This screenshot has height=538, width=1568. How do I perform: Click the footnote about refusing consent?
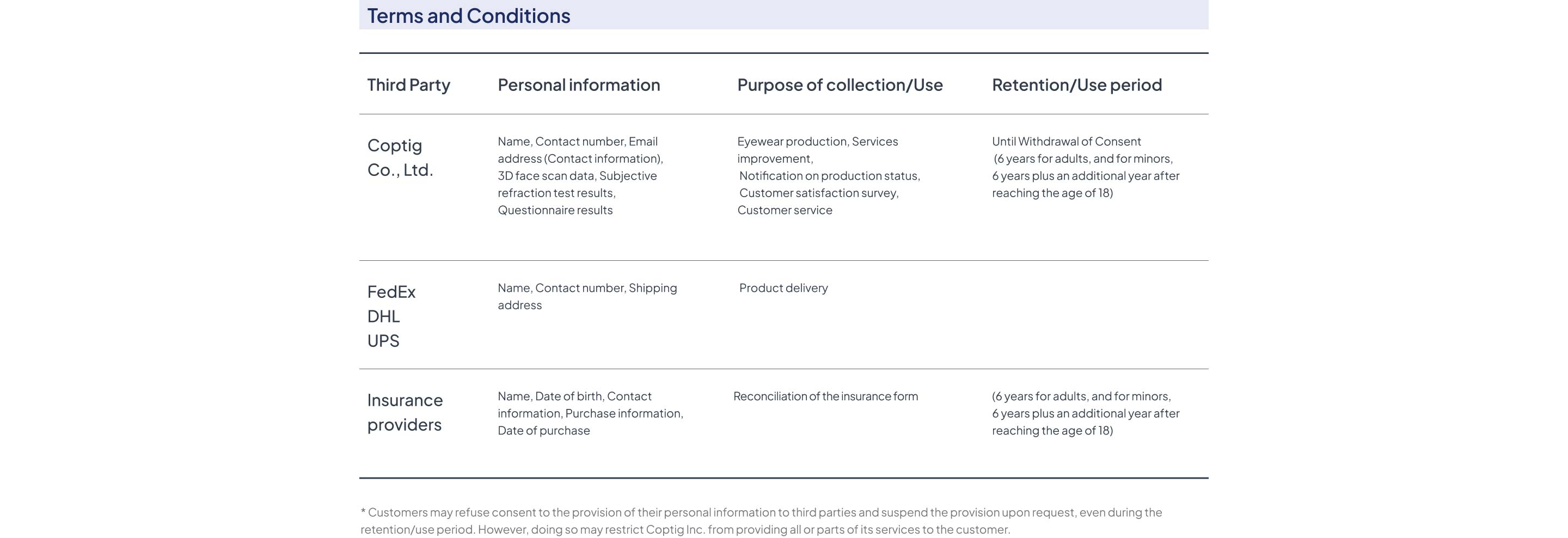pos(761,521)
